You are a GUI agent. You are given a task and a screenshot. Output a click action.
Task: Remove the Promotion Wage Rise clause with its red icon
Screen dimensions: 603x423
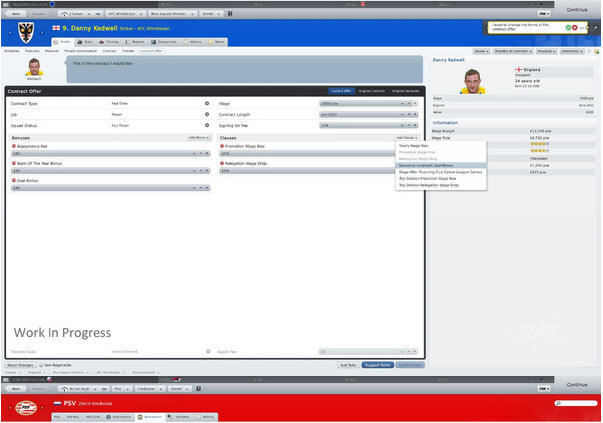222,146
